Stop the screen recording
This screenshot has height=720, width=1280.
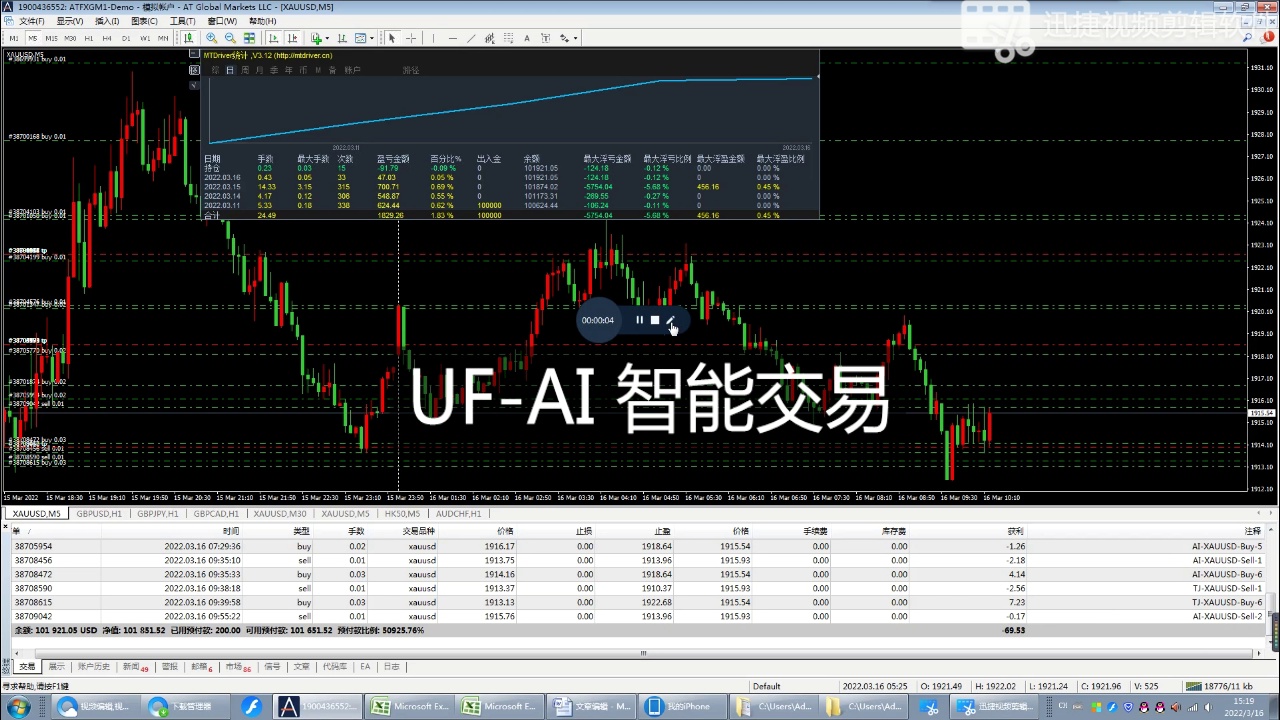click(655, 320)
